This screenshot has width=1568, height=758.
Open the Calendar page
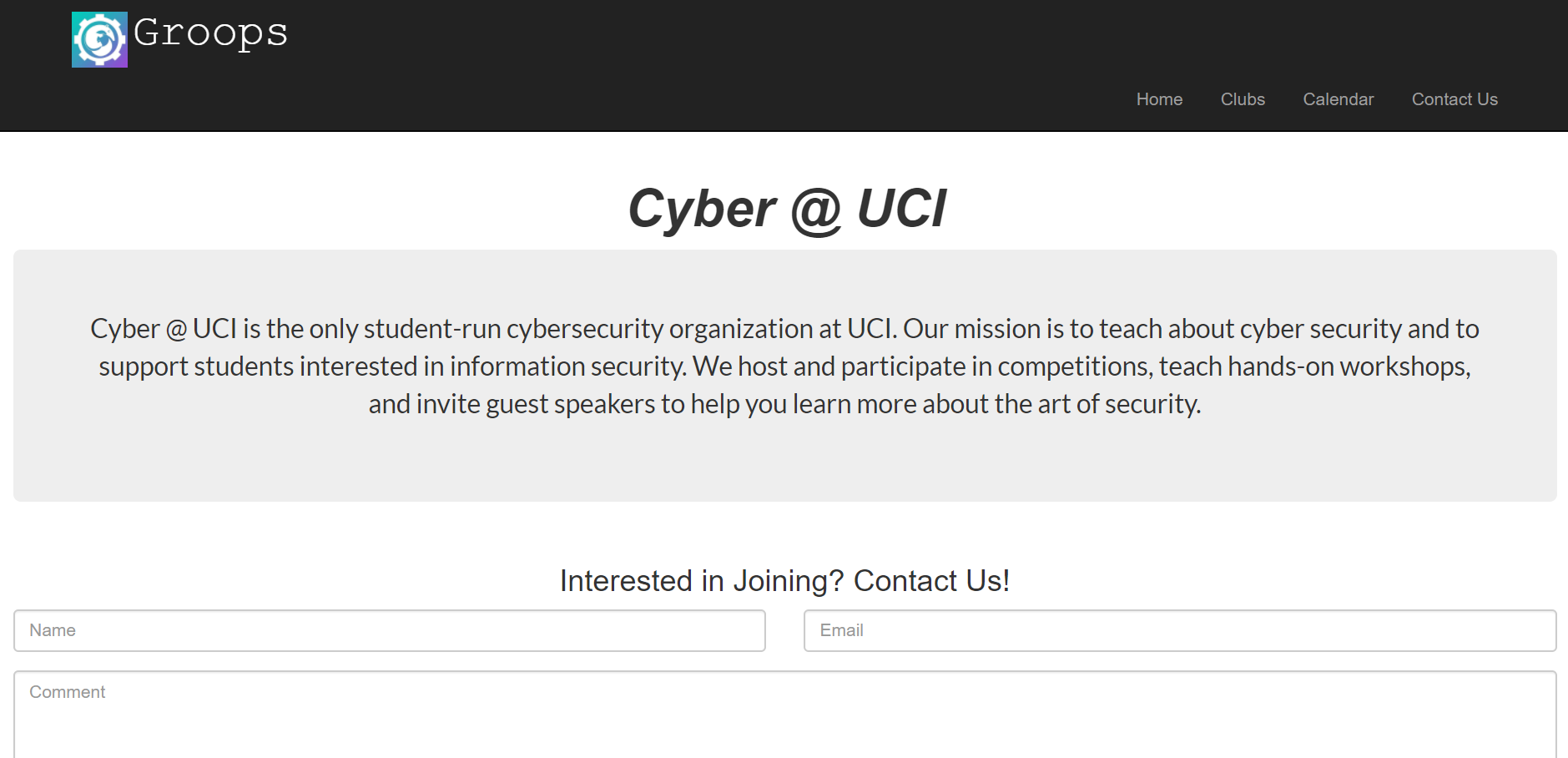click(1338, 99)
